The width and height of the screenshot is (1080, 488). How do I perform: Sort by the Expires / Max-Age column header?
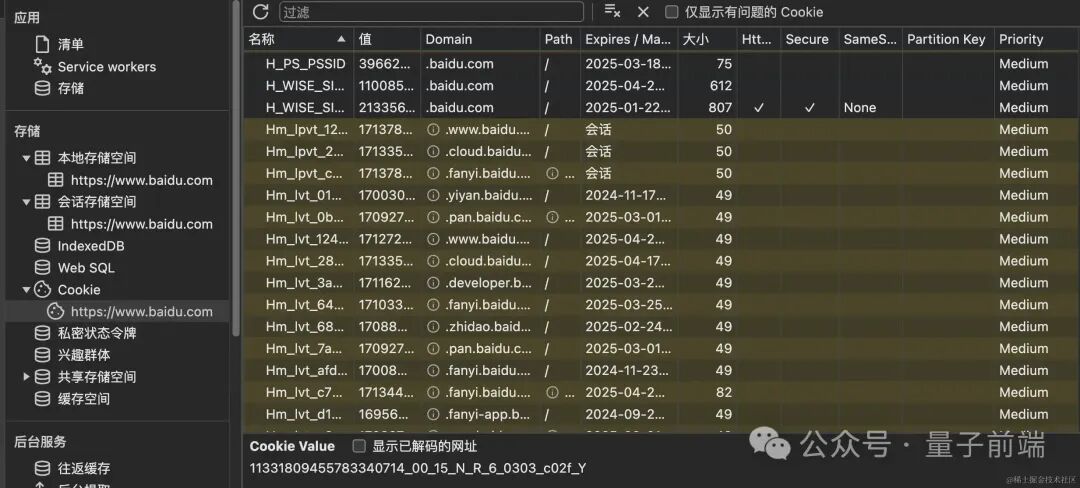(629, 39)
